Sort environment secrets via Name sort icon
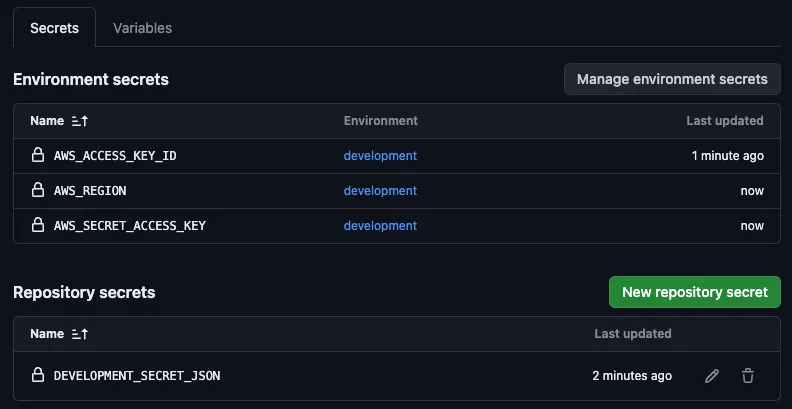The height and width of the screenshot is (409, 792). [80, 121]
